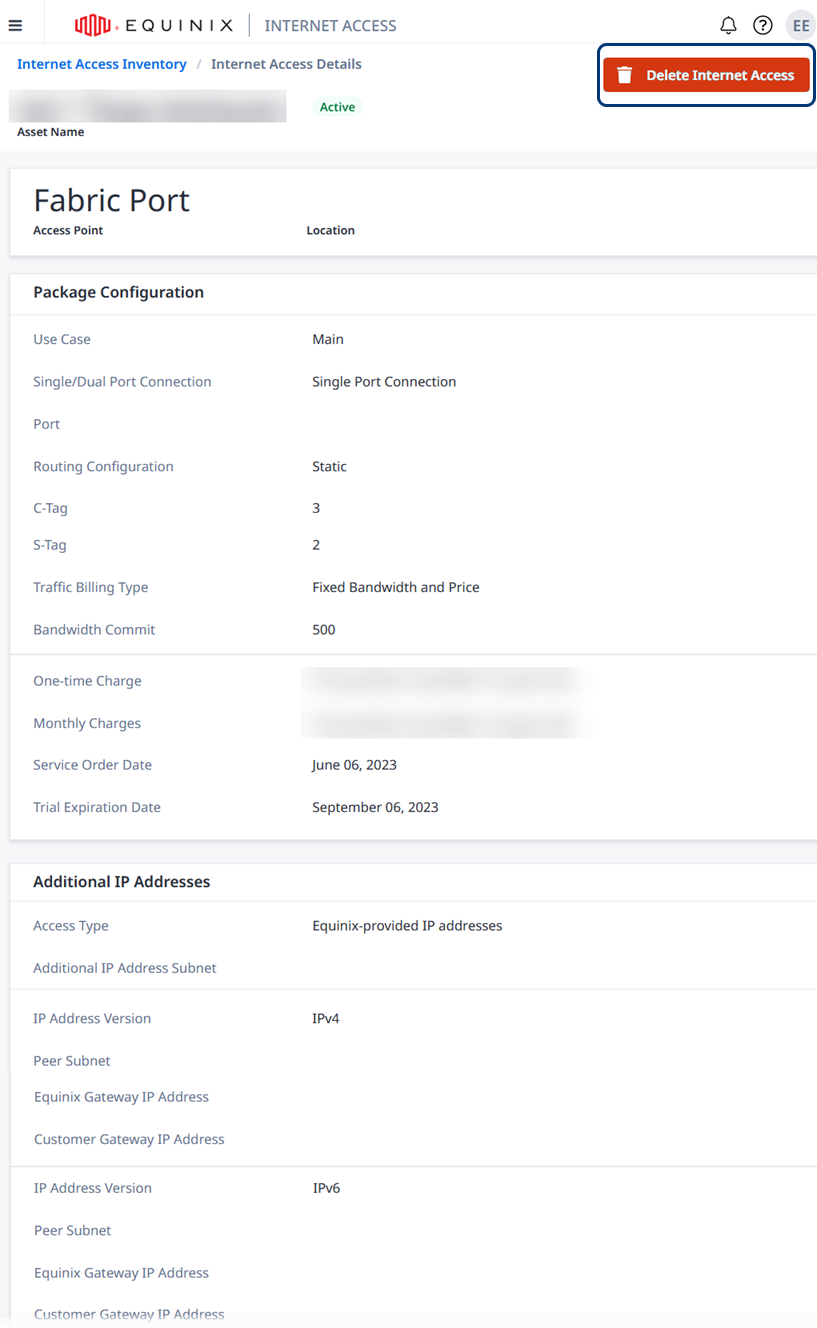Click the Access Point label

click(x=68, y=230)
